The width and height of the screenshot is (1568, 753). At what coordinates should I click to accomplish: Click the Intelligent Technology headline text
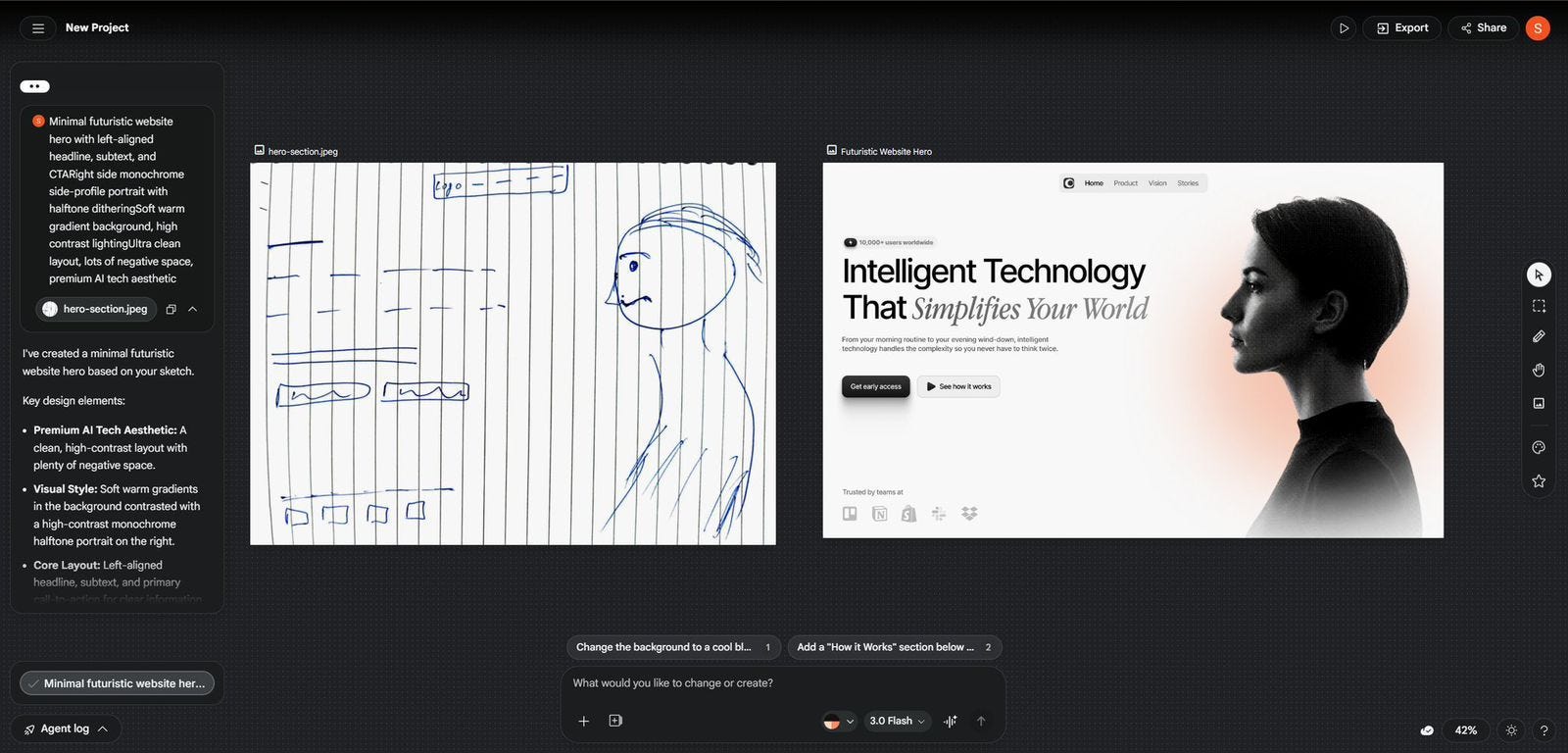pos(994,271)
